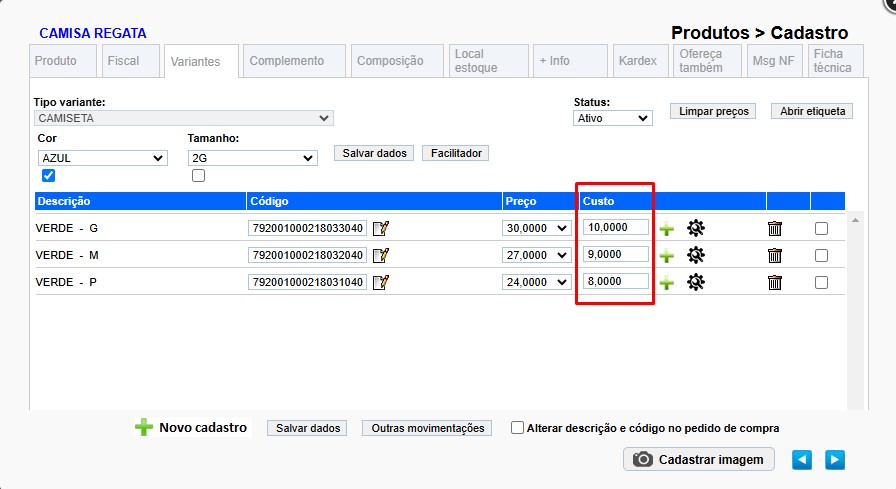Image resolution: width=896 pixels, height=489 pixels.
Task: Expand price dropdown 27,0000
Action: (x=537, y=255)
